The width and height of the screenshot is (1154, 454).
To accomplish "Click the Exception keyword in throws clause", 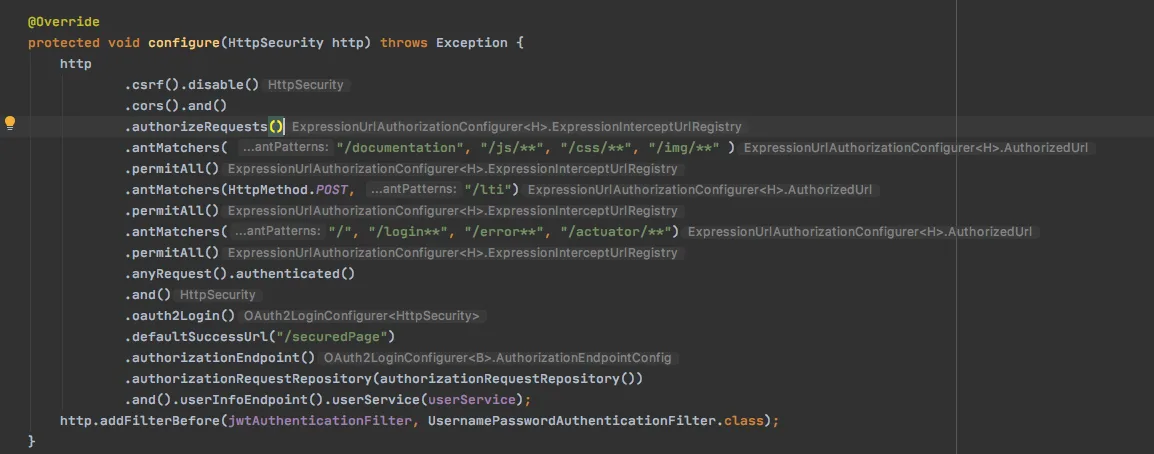I will click(x=472, y=43).
